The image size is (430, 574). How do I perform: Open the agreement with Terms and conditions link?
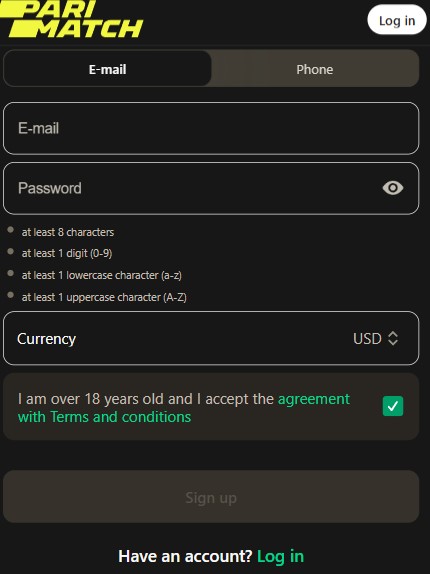pos(184,408)
